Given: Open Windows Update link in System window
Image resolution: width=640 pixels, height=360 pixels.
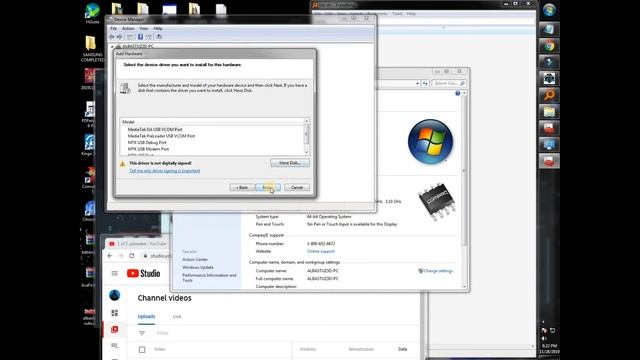Looking at the screenshot, I should [198, 267].
